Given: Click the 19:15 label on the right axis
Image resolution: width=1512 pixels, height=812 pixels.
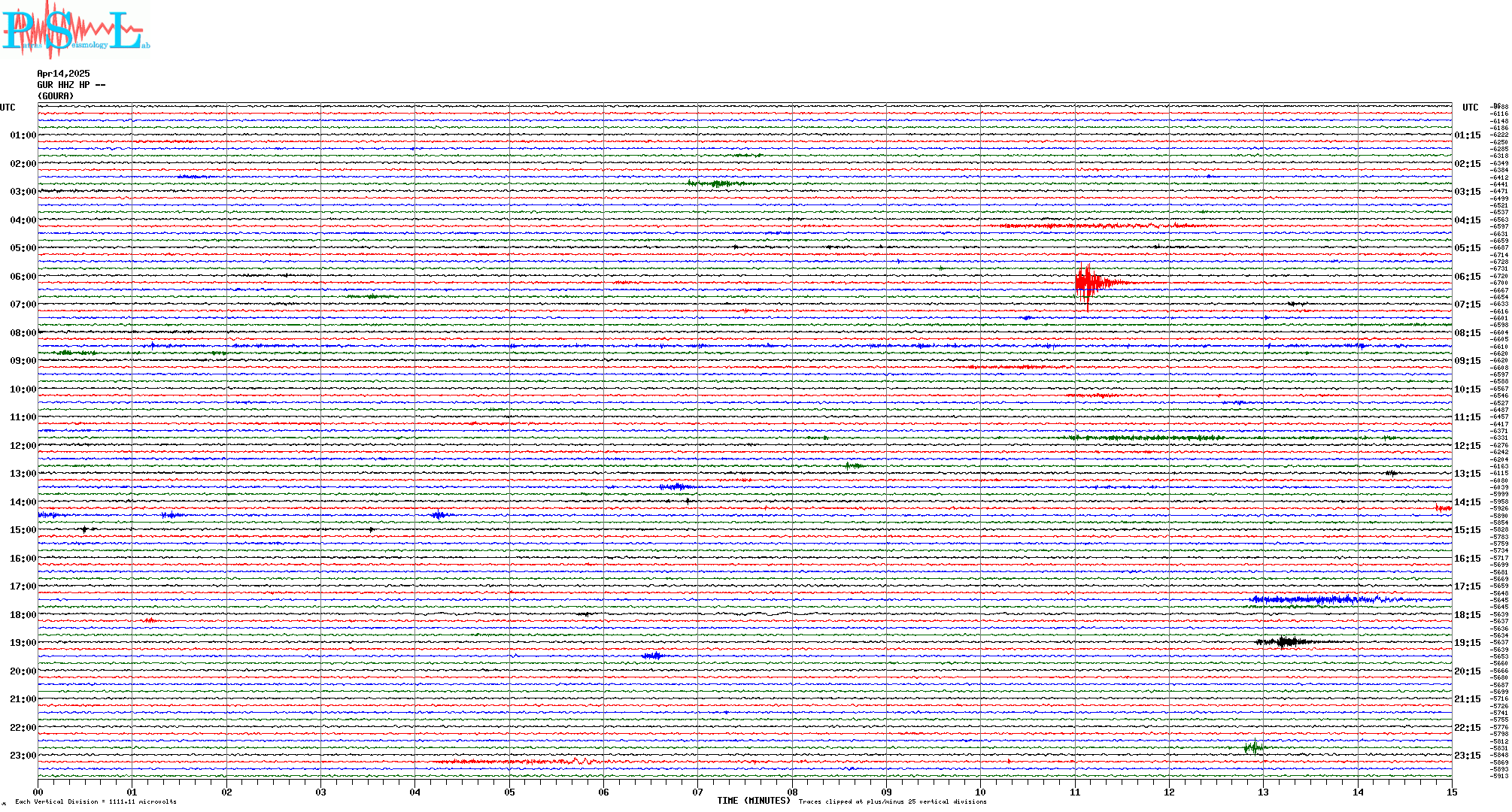Looking at the screenshot, I should click(1467, 643).
